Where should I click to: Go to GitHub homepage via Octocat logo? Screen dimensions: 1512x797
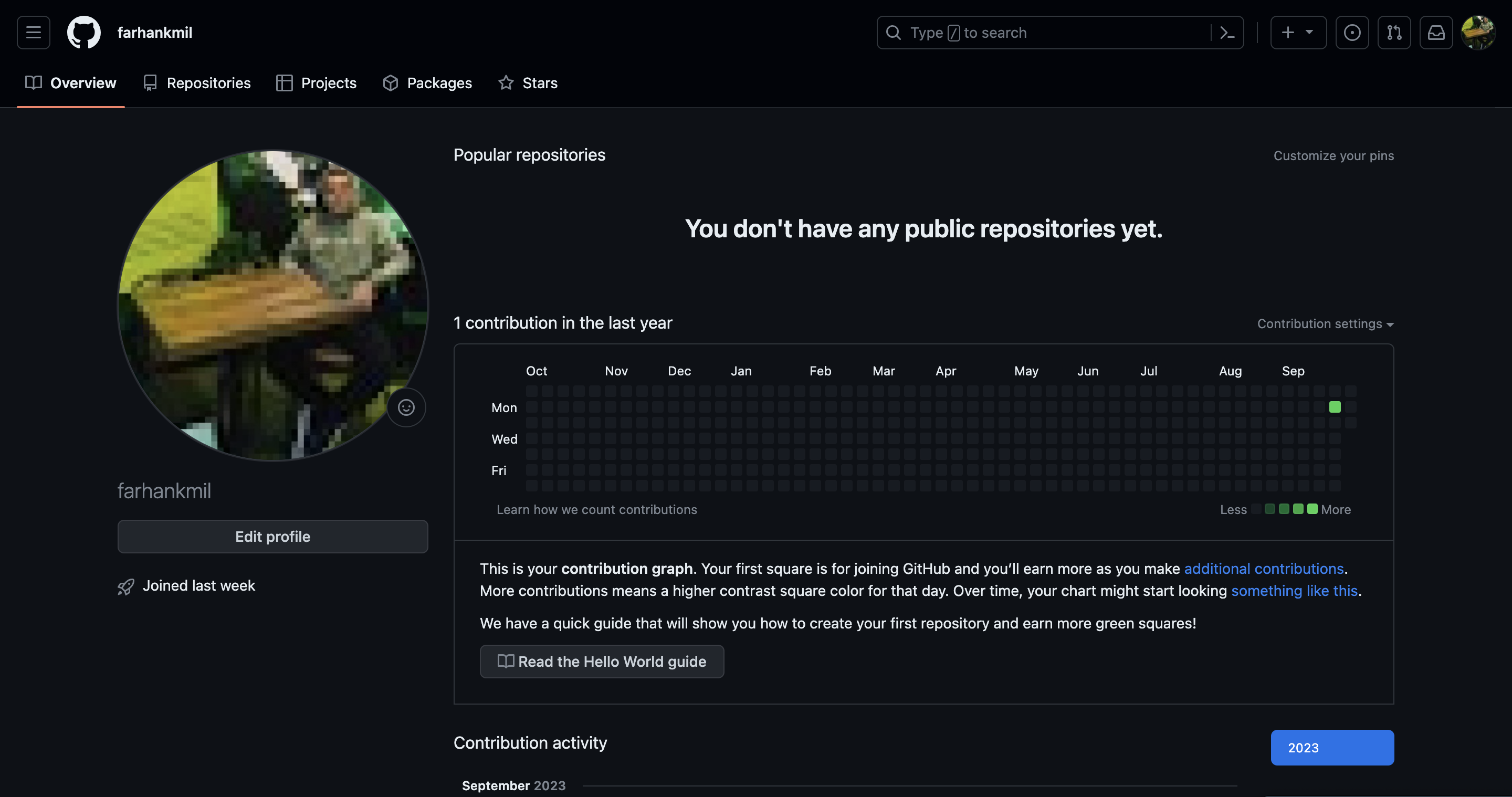[84, 32]
